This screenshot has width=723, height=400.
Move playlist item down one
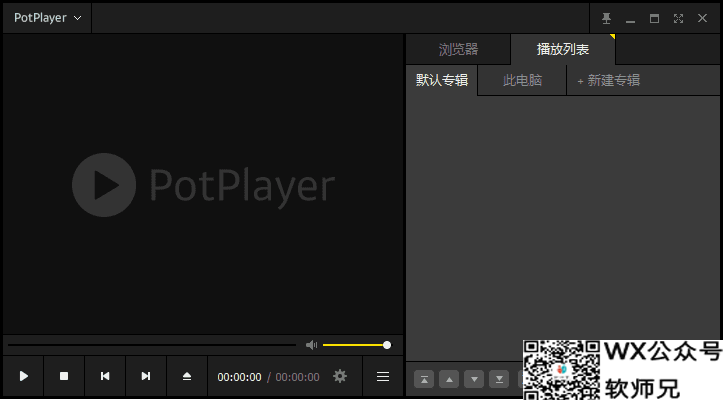474,380
